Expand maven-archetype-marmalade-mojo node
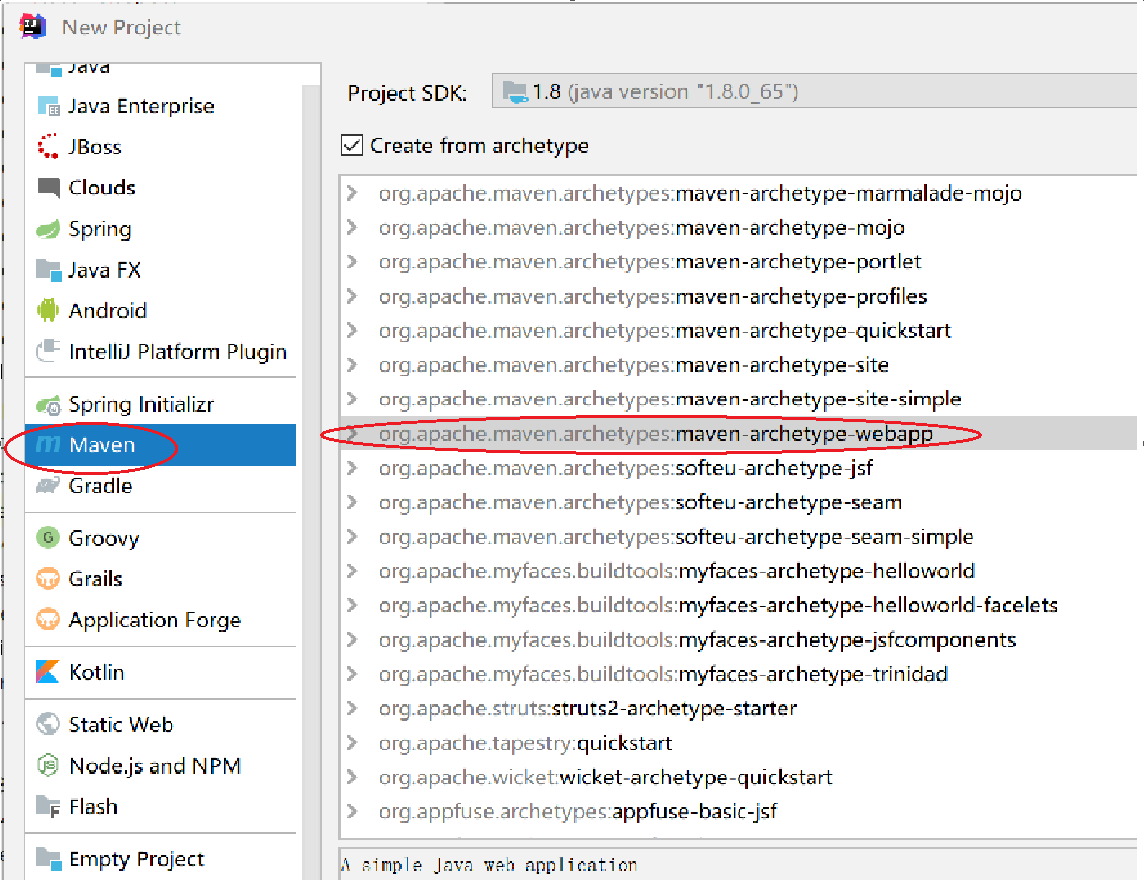Image resolution: width=1144 pixels, height=880 pixels. [x=352, y=193]
